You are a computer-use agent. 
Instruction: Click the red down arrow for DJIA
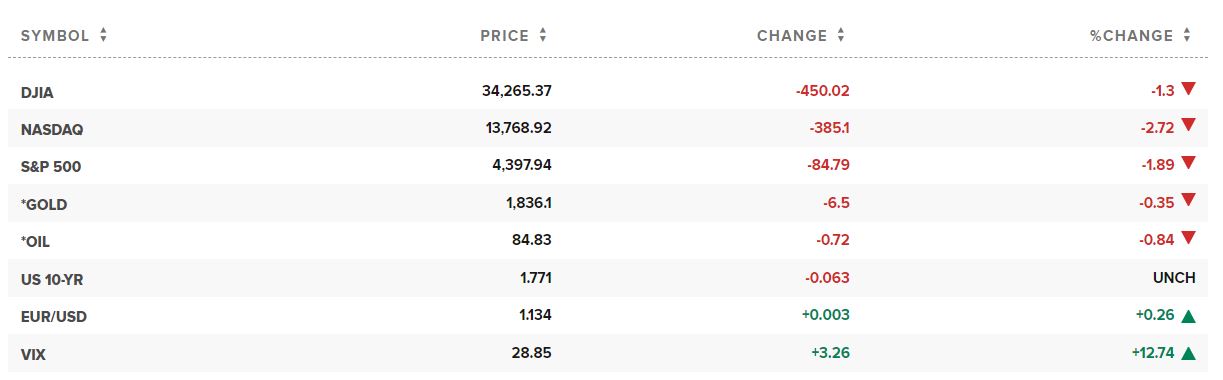click(1188, 89)
